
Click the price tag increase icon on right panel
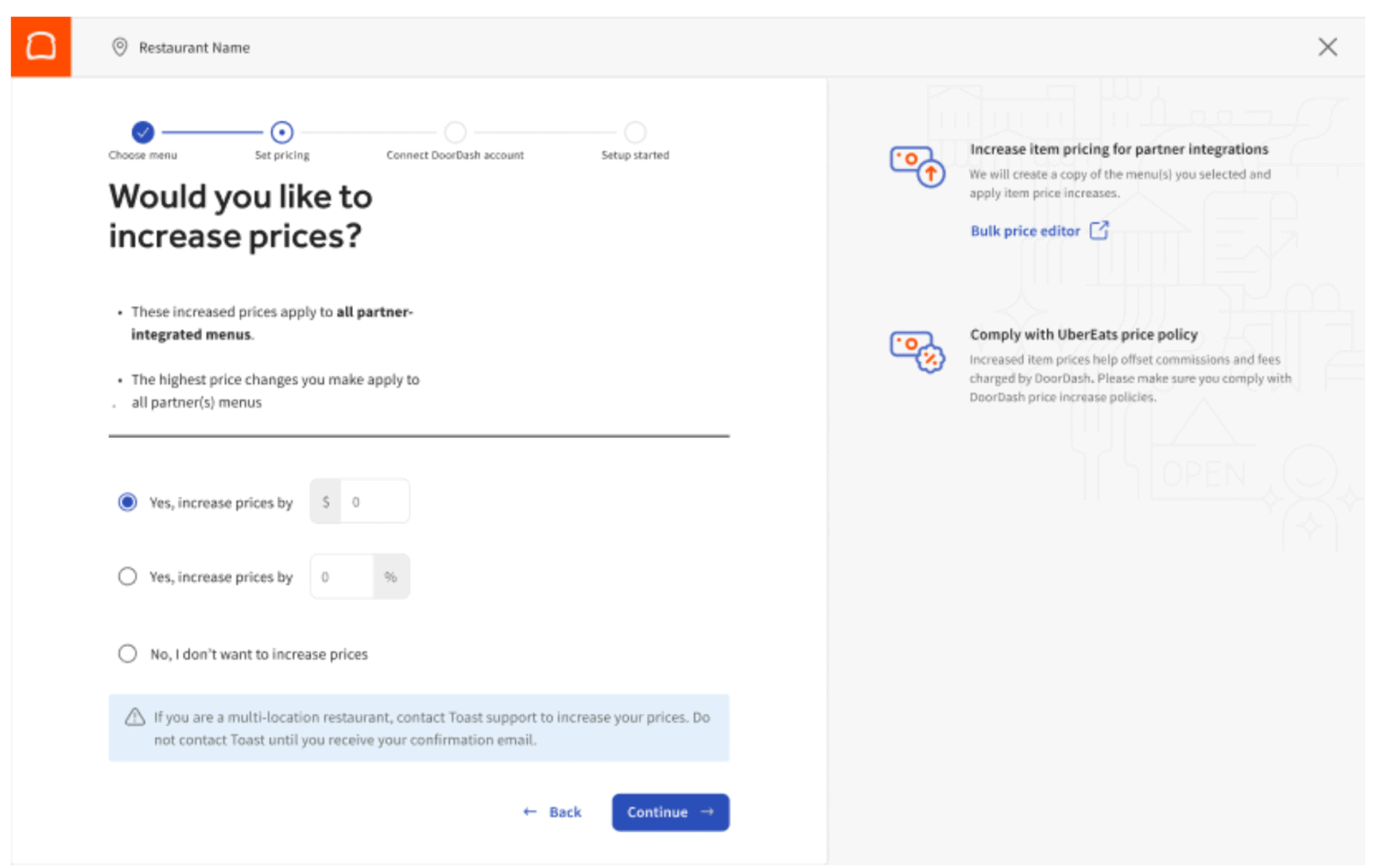916,166
